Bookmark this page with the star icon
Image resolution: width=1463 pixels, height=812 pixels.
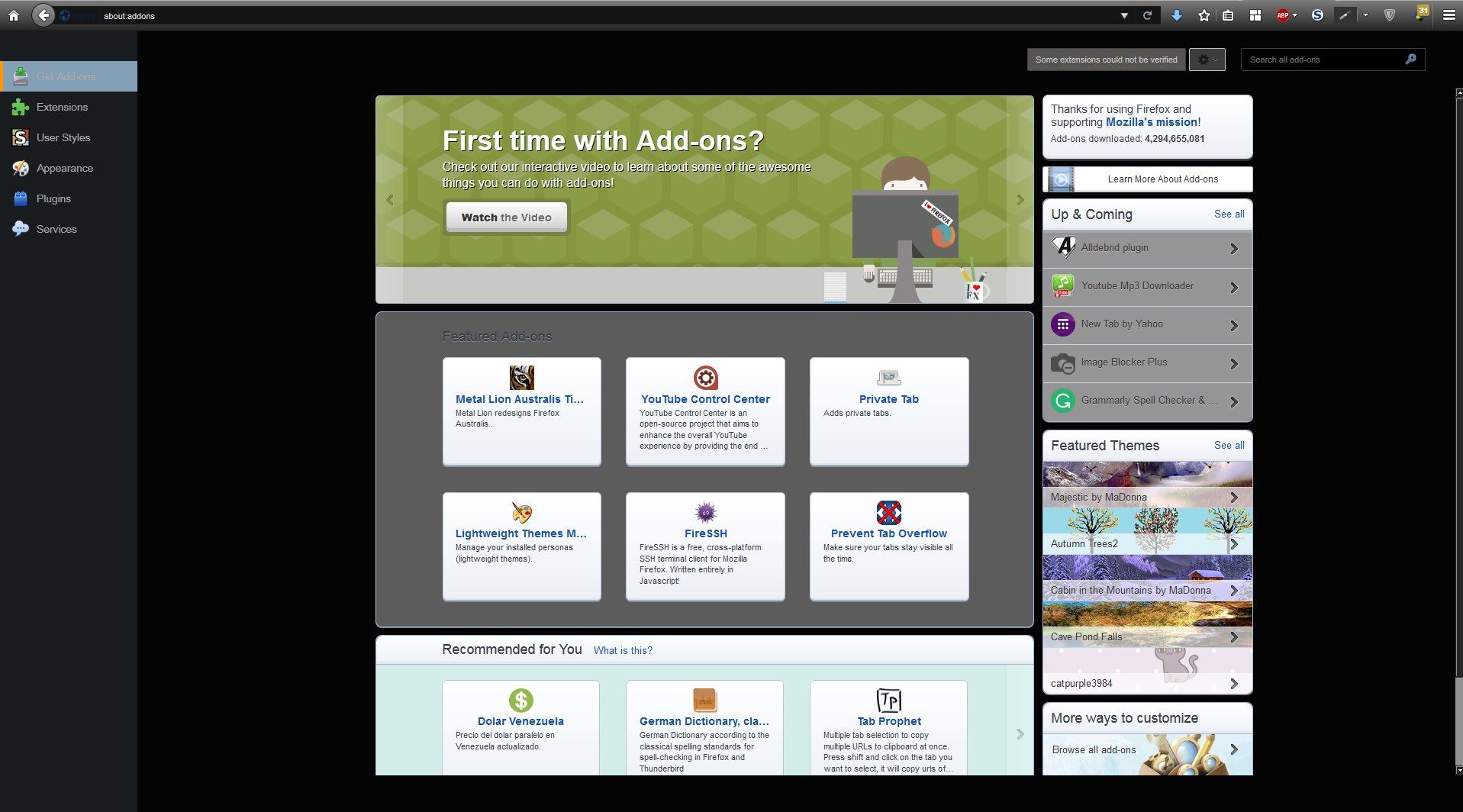pyautogui.click(x=1204, y=15)
